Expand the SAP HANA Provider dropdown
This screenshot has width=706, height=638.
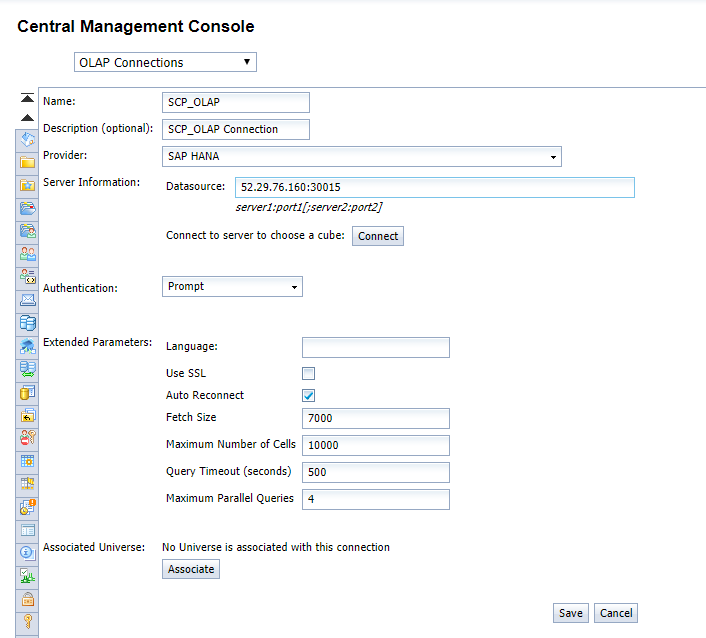point(362,156)
